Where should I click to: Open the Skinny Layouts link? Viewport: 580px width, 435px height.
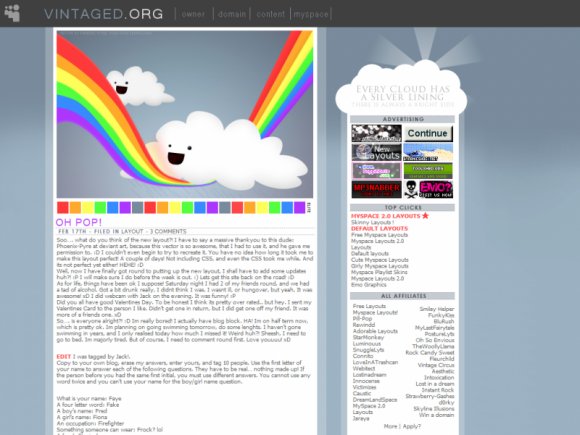[372, 222]
